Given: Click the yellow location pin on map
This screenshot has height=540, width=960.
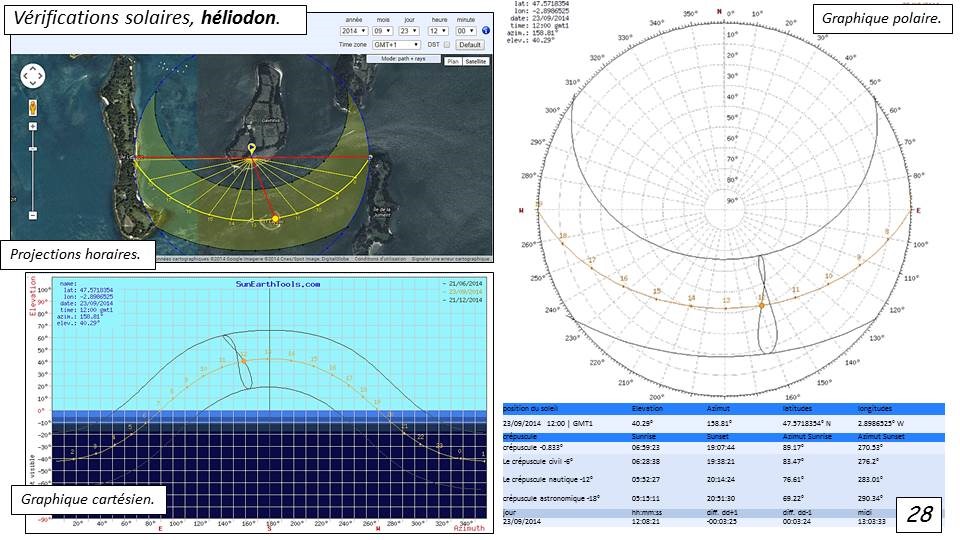Looking at the screenshot, I should (252, 150).
